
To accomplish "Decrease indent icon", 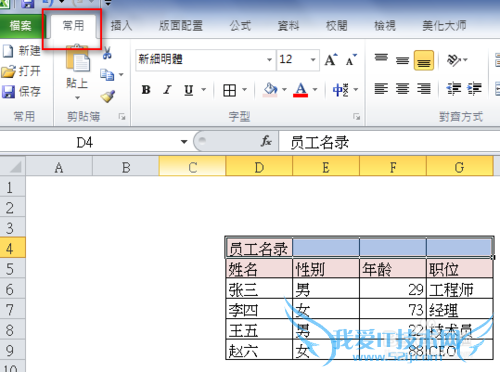I will click(x=454, y=89).
